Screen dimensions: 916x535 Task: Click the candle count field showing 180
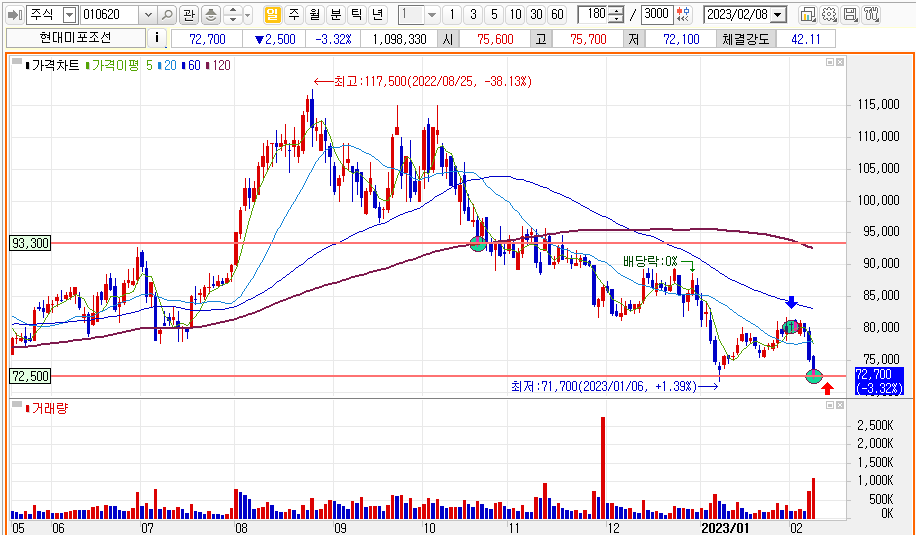point(592,15)
